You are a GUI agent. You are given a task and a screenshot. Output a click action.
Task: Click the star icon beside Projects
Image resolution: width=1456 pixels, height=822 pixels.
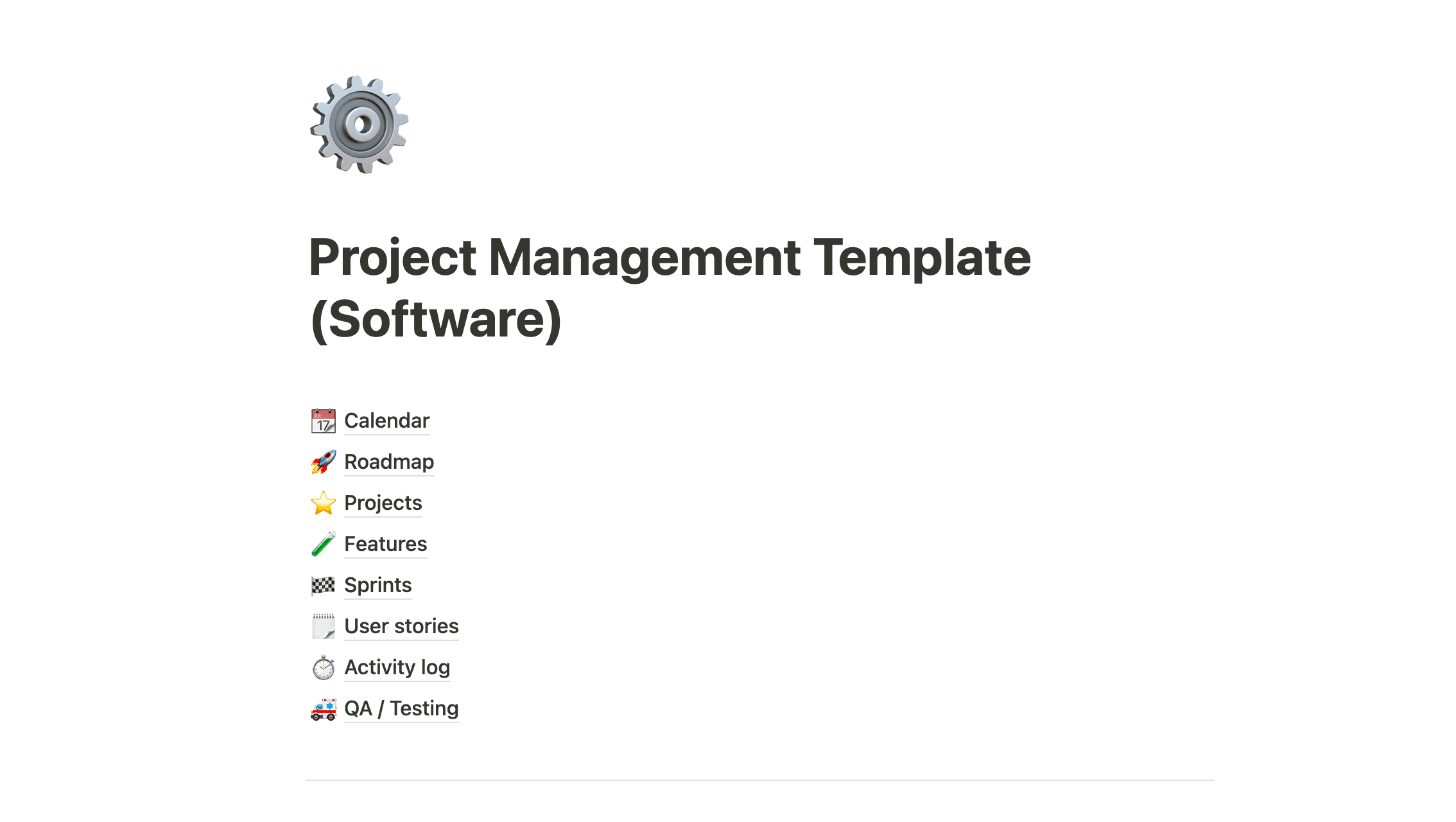(324, 503)
